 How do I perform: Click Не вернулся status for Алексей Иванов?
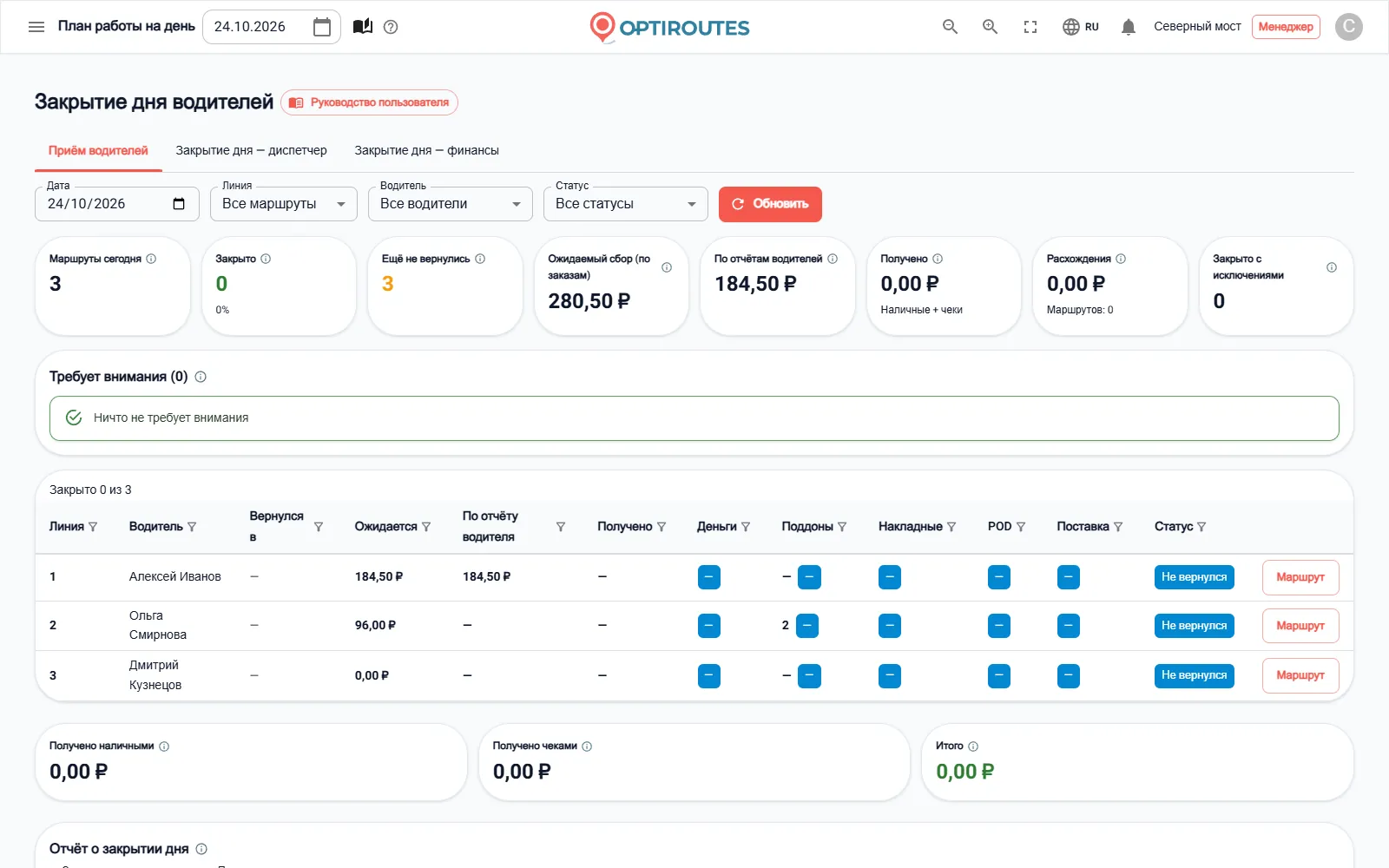1194,577
